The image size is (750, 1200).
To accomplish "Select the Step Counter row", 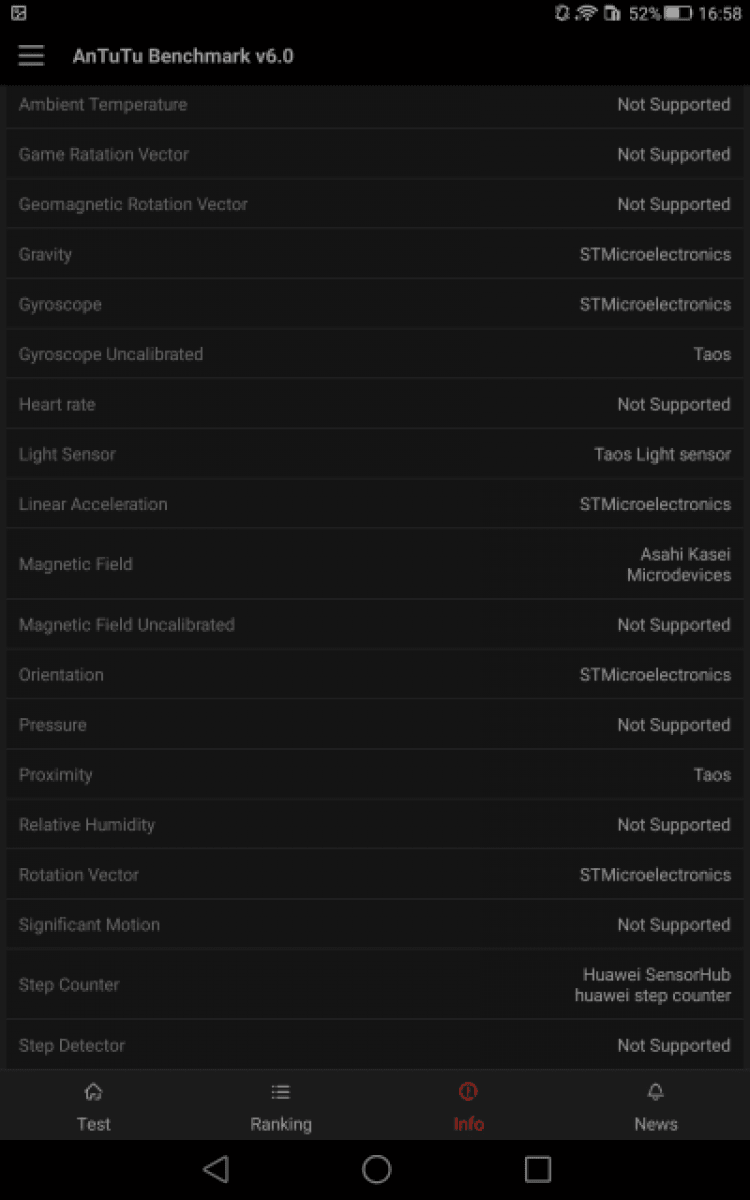I will coord(375,985).
